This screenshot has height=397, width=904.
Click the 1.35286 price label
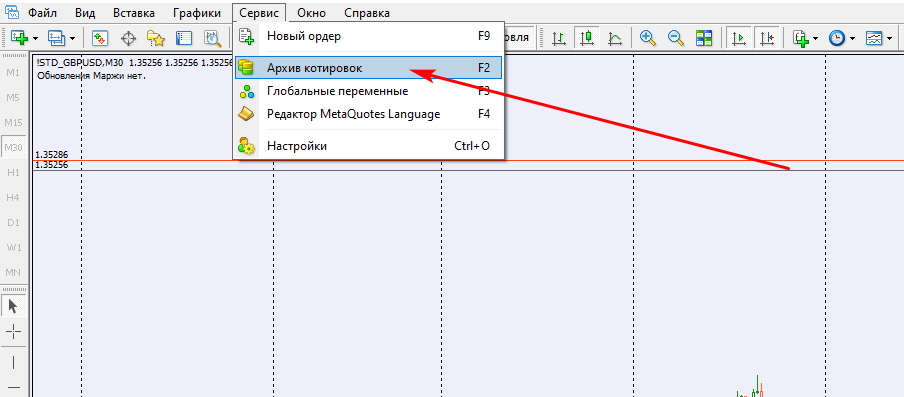(51, 155)
